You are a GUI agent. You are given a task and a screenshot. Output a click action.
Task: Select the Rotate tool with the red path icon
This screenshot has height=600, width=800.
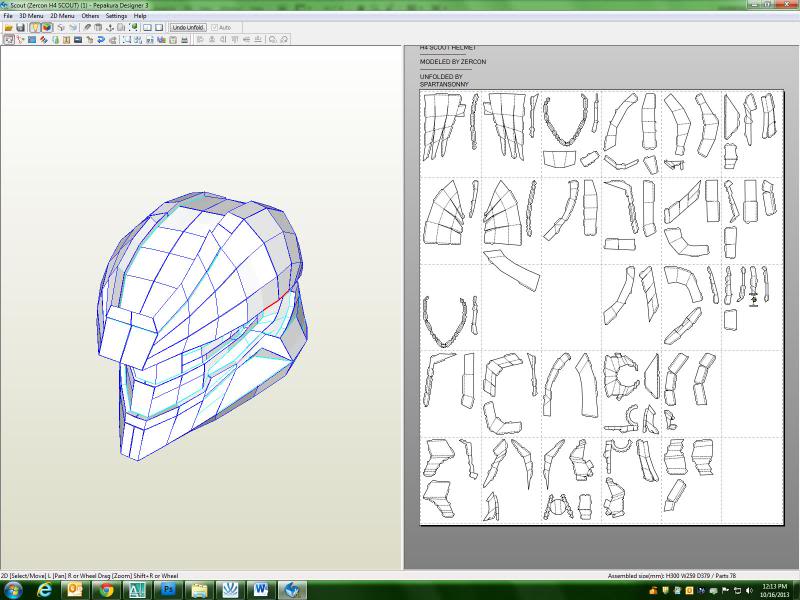click(x=20, y=39)
